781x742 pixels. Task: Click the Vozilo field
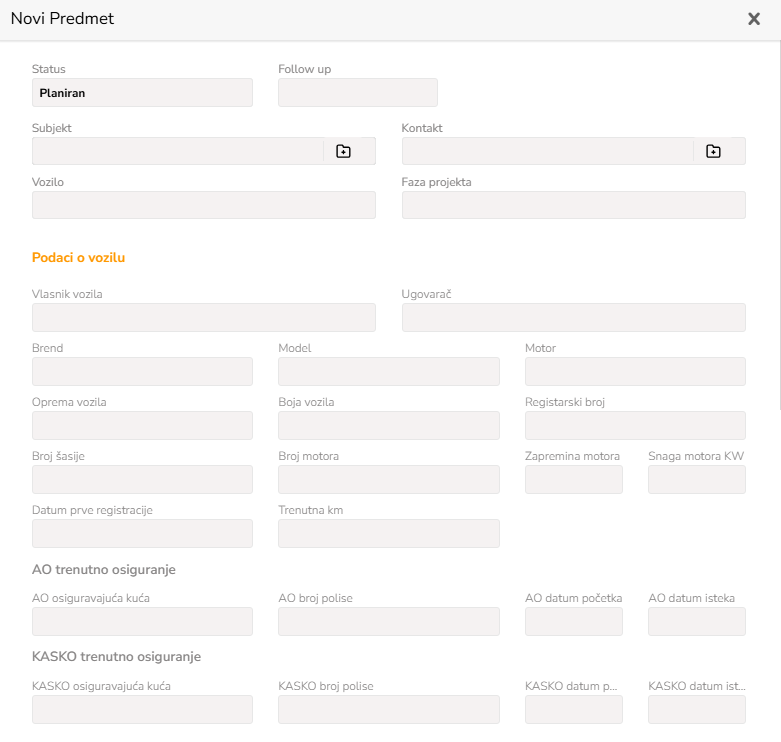pos(204,205)
